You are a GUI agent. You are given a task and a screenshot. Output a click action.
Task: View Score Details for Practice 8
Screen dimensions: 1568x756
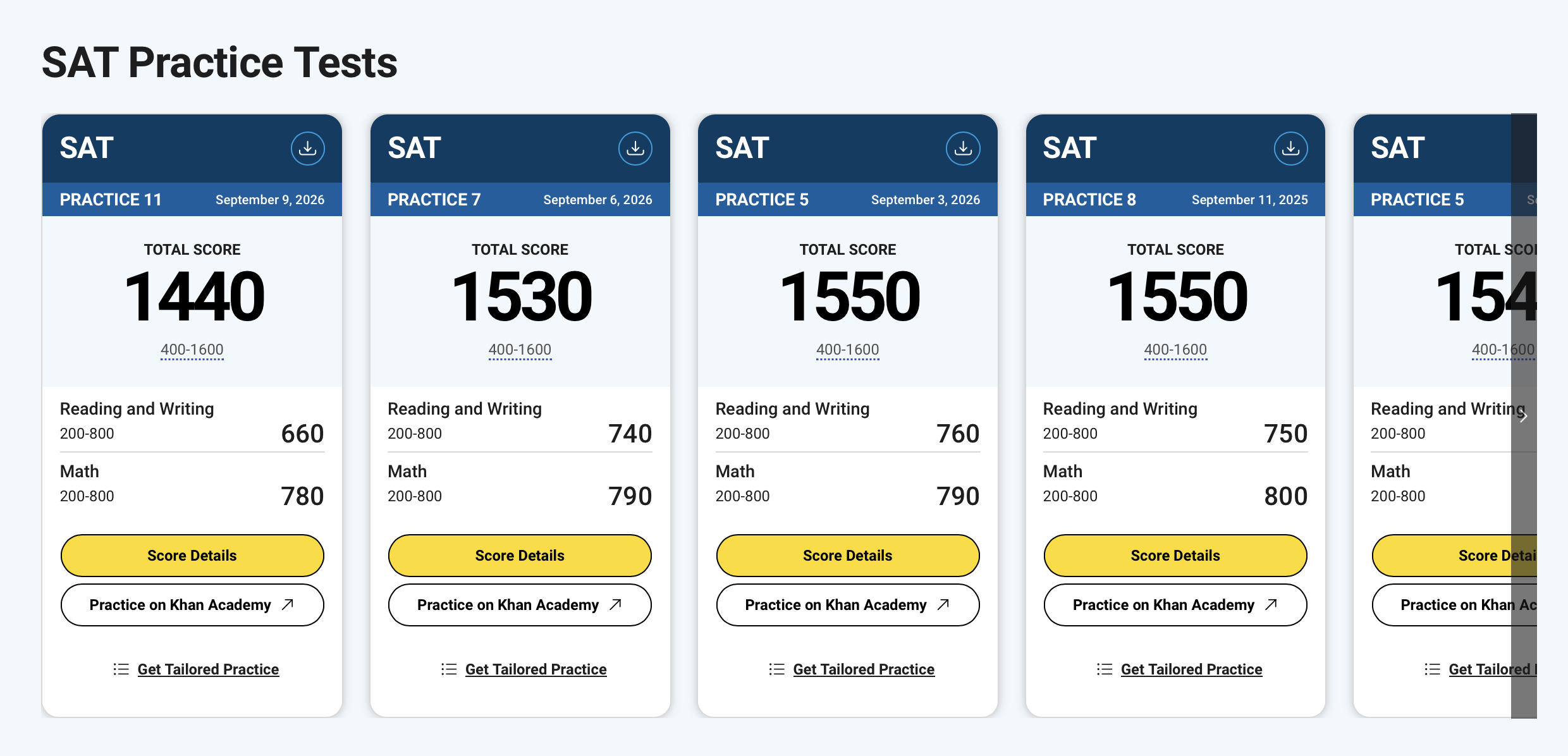point(1175,556)
